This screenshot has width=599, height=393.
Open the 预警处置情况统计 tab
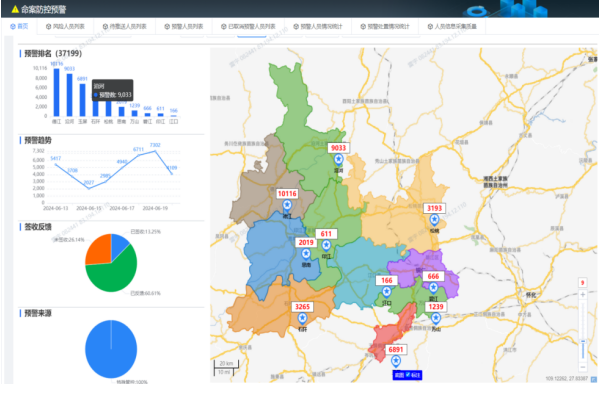385,27
